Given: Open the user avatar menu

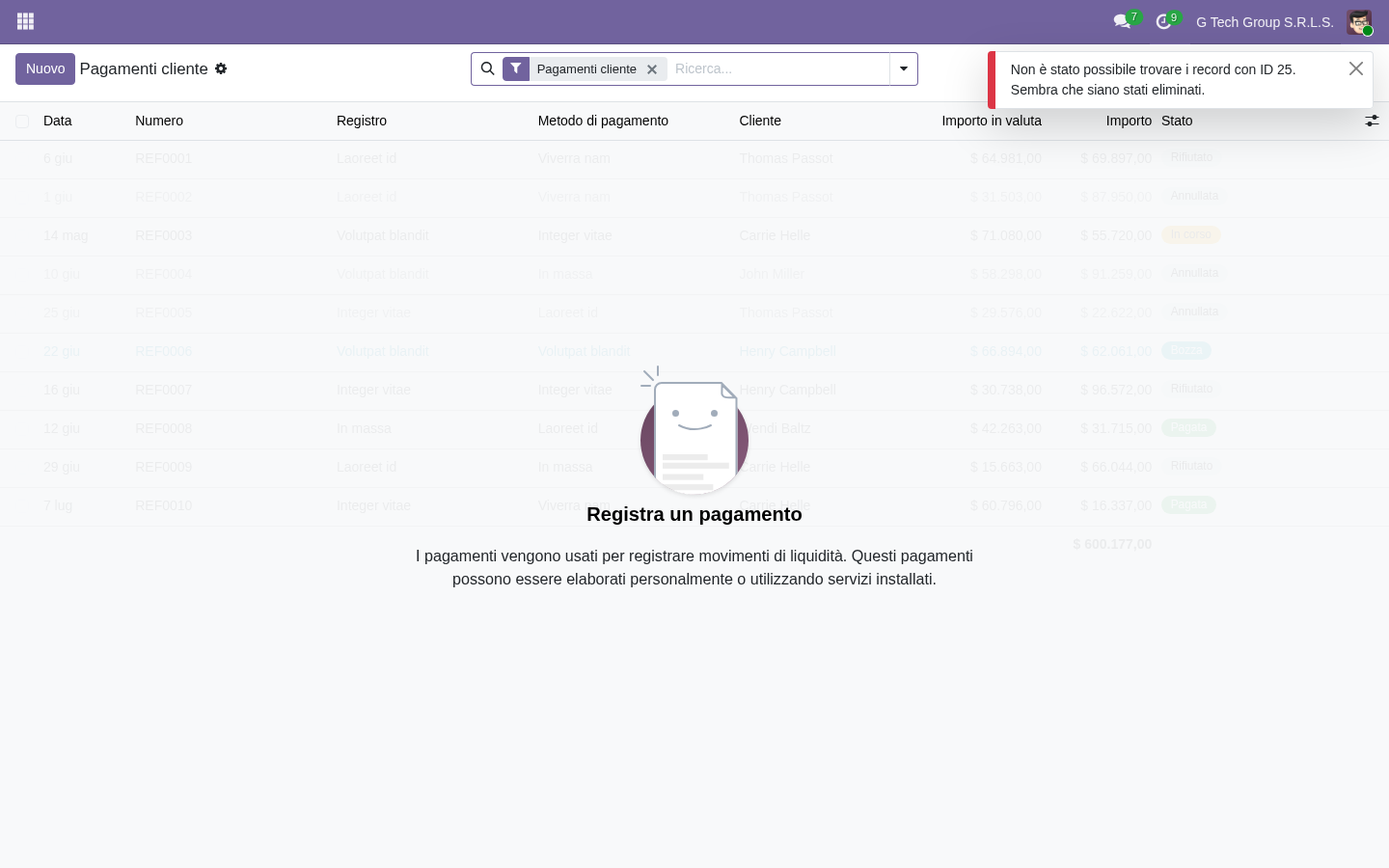Looking at the screenshot, I should pos(1359,21).
